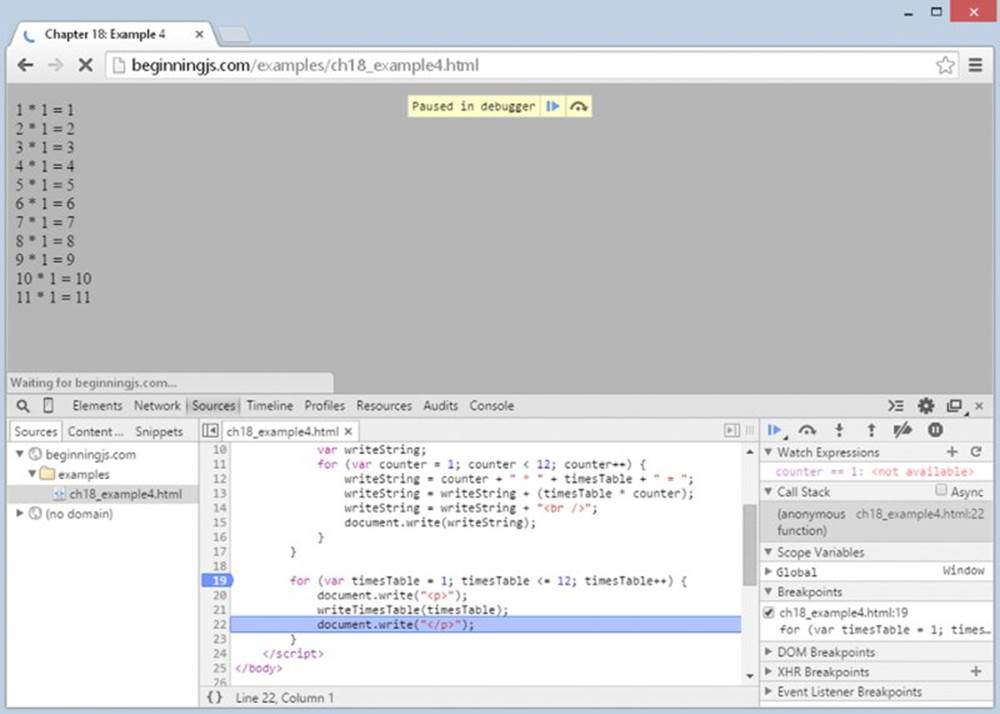Screen dimensions: 1000x714
Task: Add an XHR breakpoint
Action: tap(976, 671)
